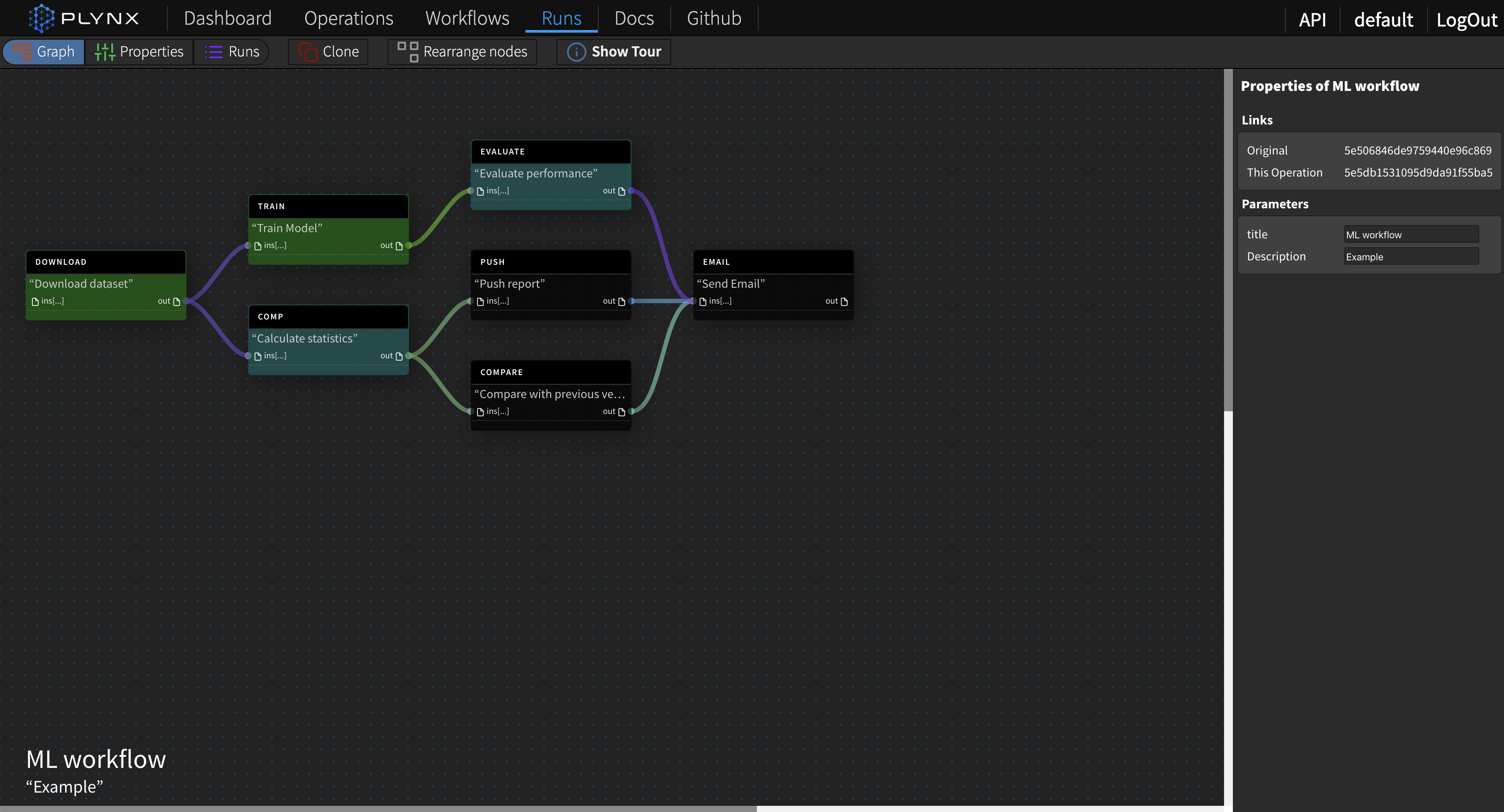The width and height of the screenshot is (1504, 812).
Task: Click the Plynx logo icon
Action: click(42, 18)
